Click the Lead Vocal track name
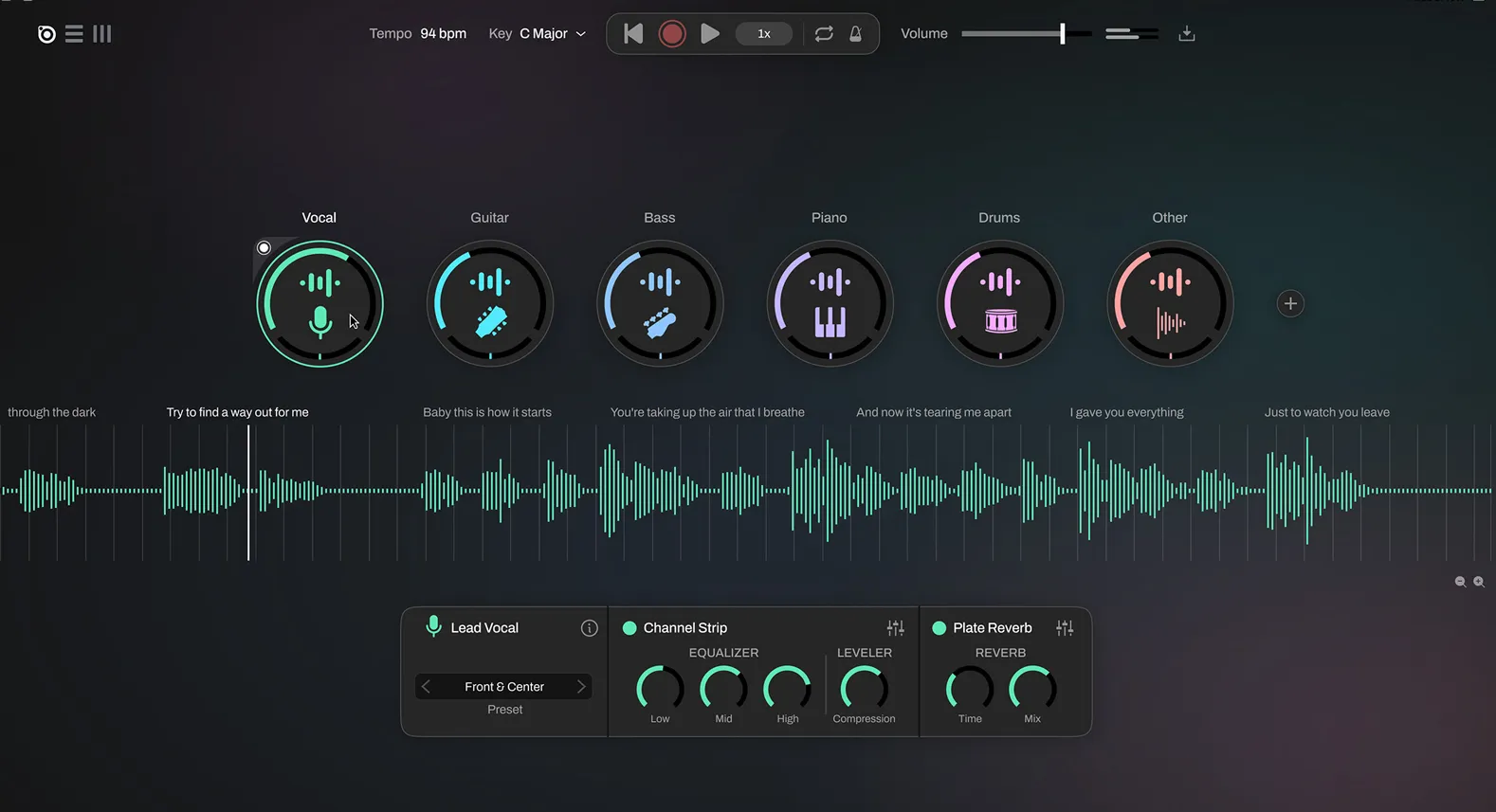 coord(484,628)
